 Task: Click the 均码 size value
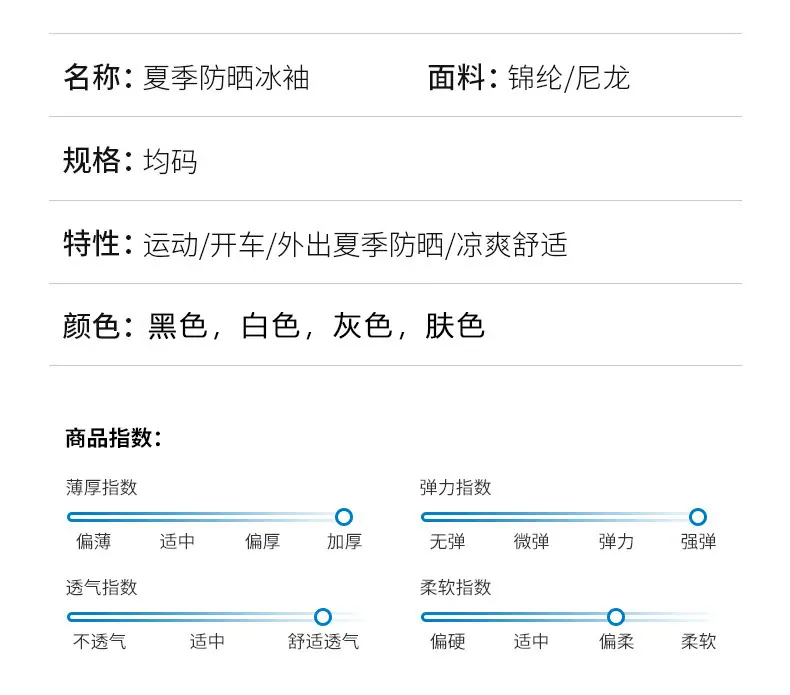(x=170, y=161)
